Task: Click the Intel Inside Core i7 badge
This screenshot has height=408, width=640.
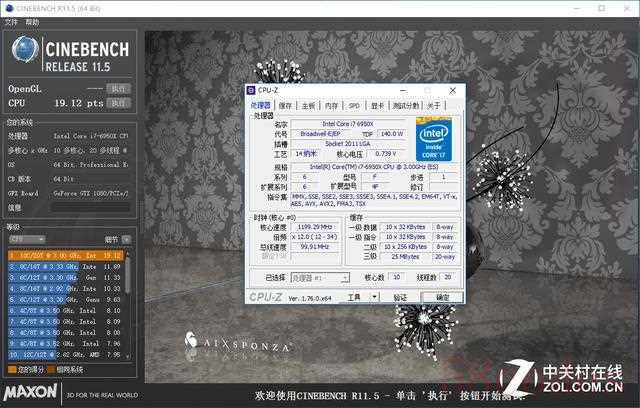Action: coord(433,139)
